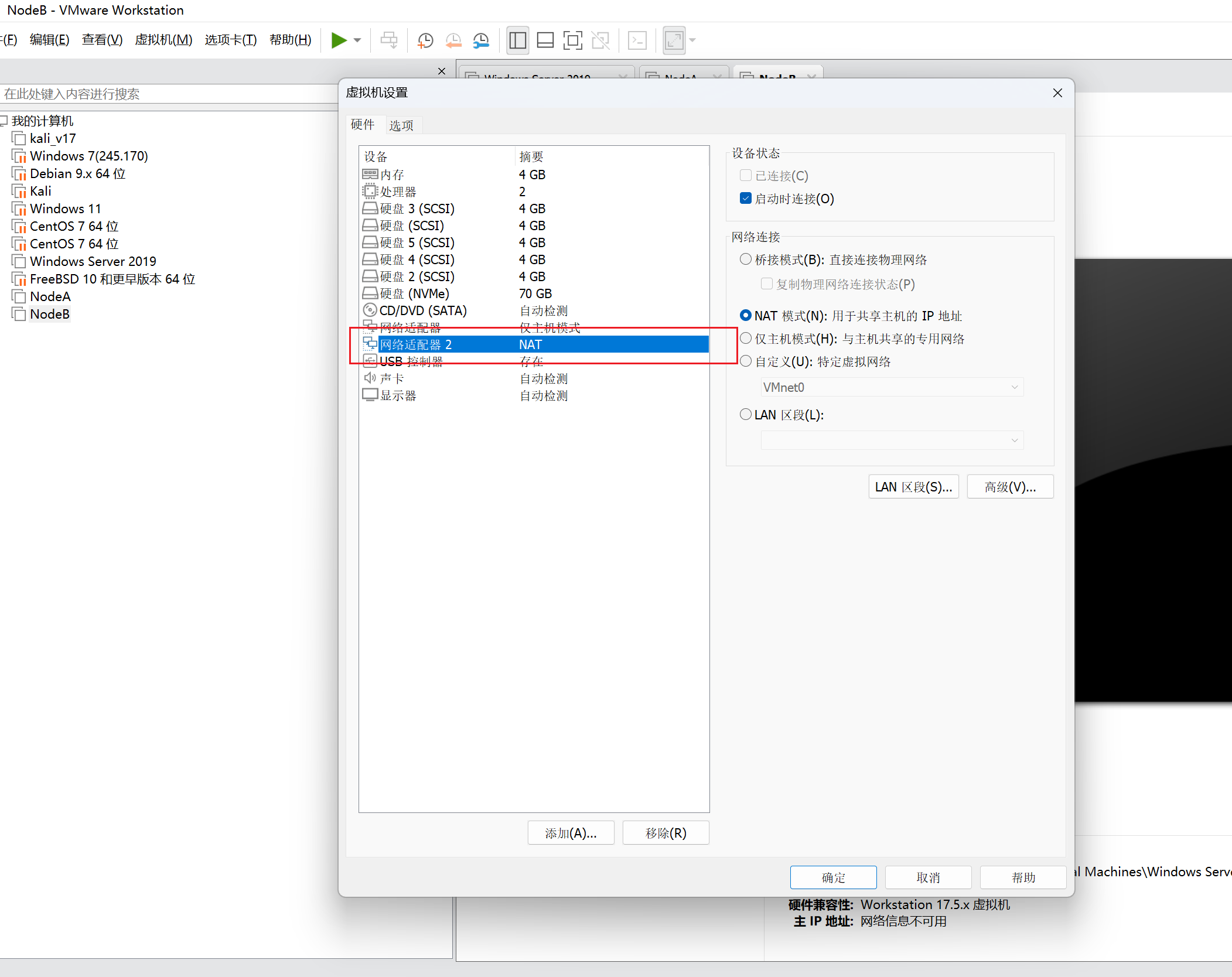Viewport: 1232px width, 977px height.
Task: Open the VMnet0 network dropdown
Action: 892,387
